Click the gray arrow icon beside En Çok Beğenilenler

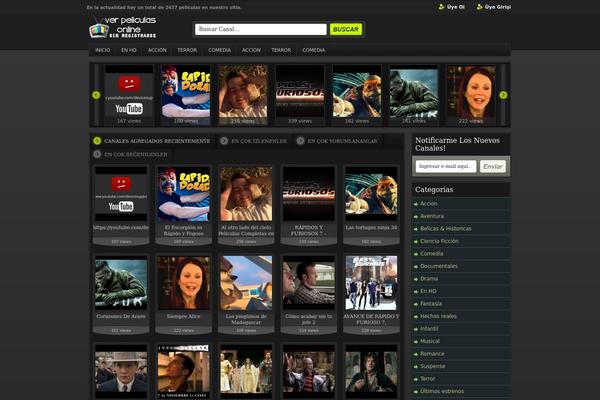(97, 154)
